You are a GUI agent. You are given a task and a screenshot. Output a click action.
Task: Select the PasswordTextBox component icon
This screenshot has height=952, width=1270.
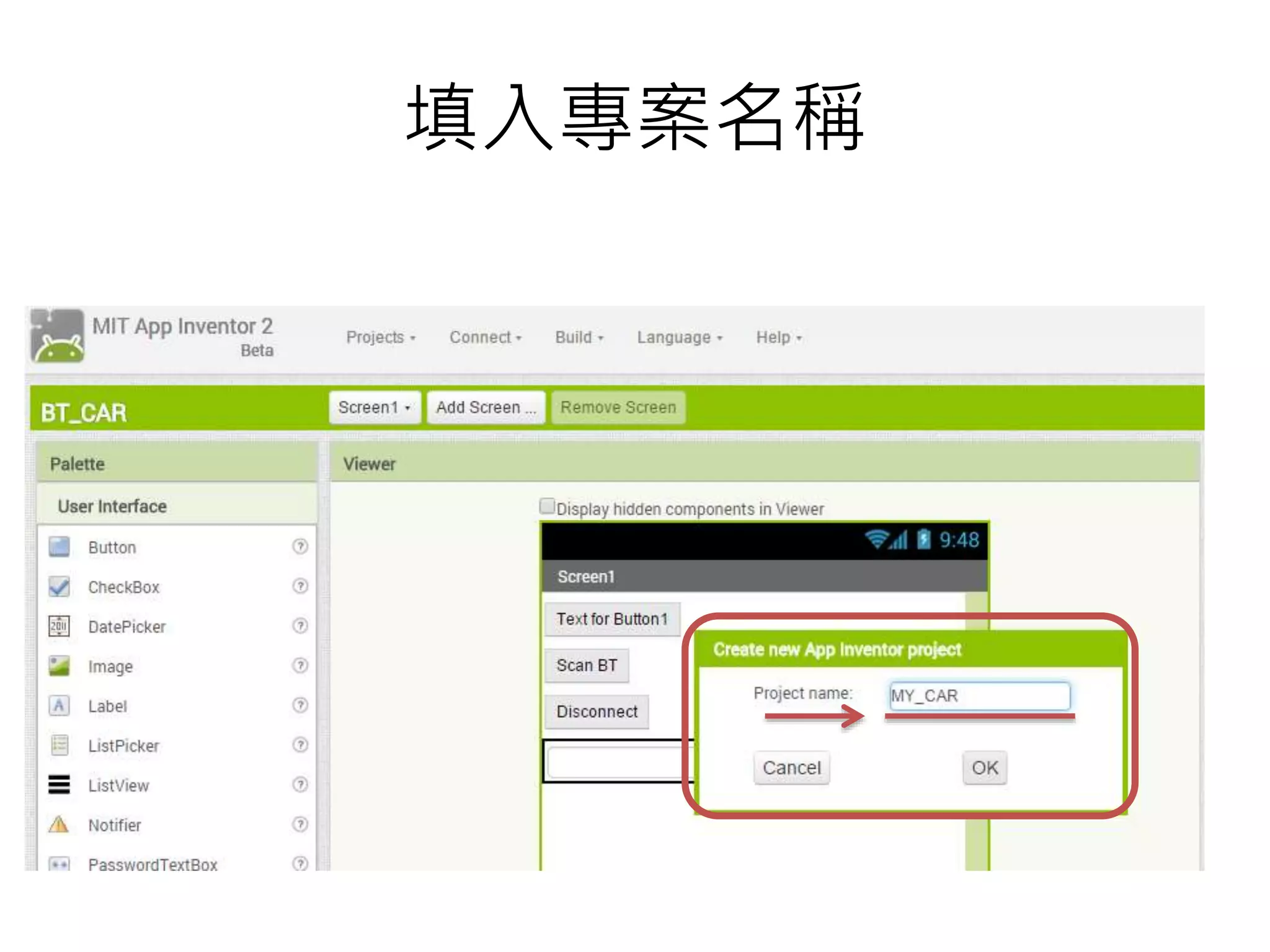click(x=59, y=863)
